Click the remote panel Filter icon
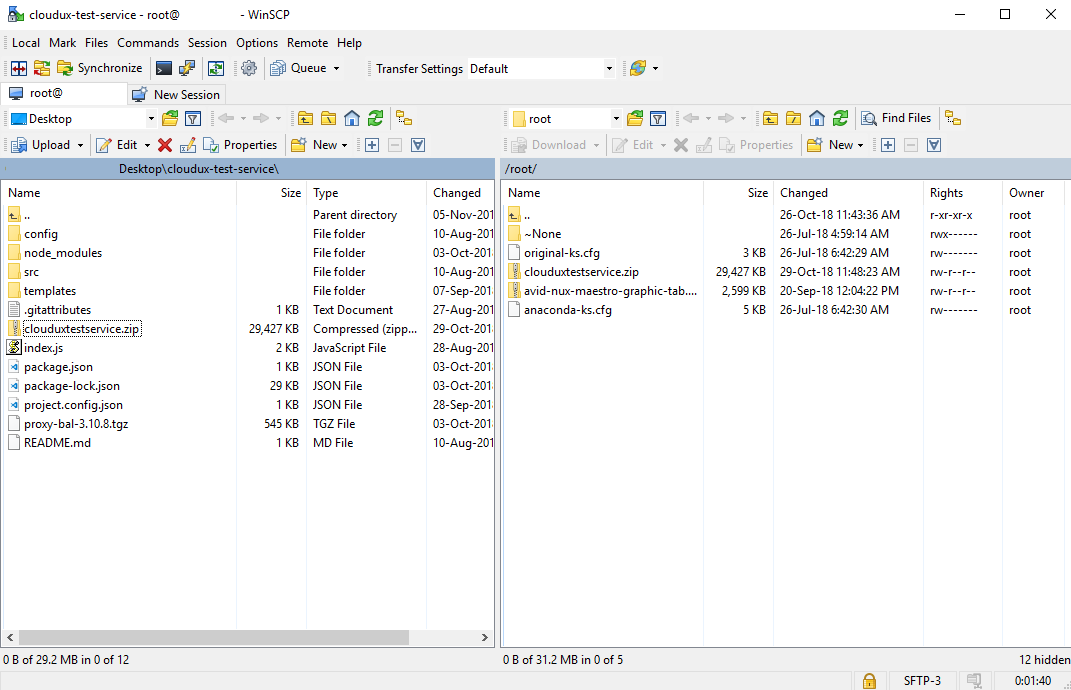1071x690 pixels. [x=658, y=119]
